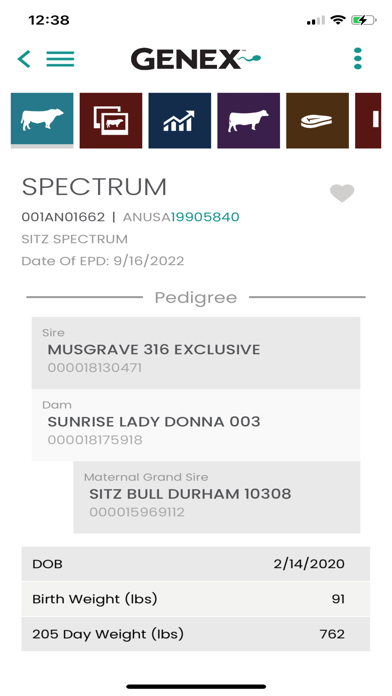Screen dimensions: 392x696
Task: Open maternal grand sire SITZ BULL DURHAM
Action: click(217, 497)
